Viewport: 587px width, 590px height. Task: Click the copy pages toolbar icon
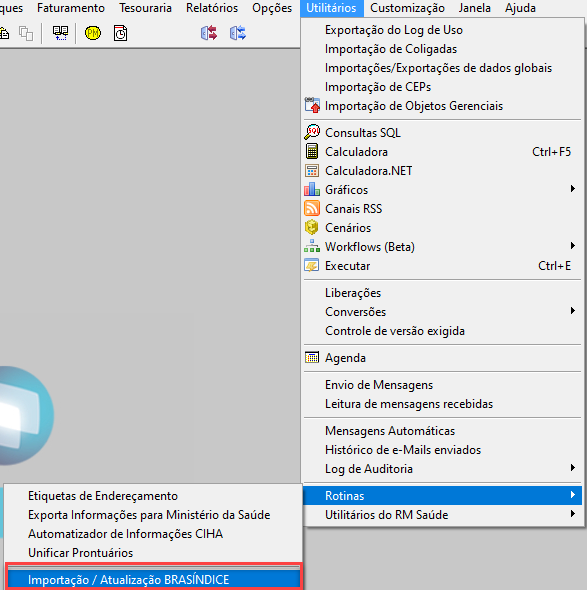[26, 33]
